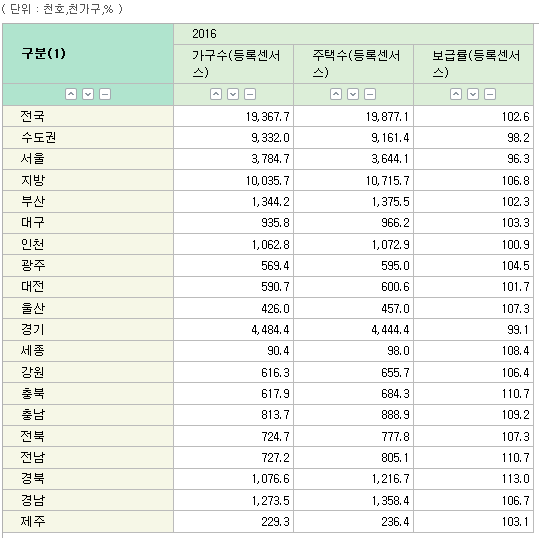This screenshot has width=539, height=538.
Task: Select the 경남 row label
Action: click(x=33, y=500)
